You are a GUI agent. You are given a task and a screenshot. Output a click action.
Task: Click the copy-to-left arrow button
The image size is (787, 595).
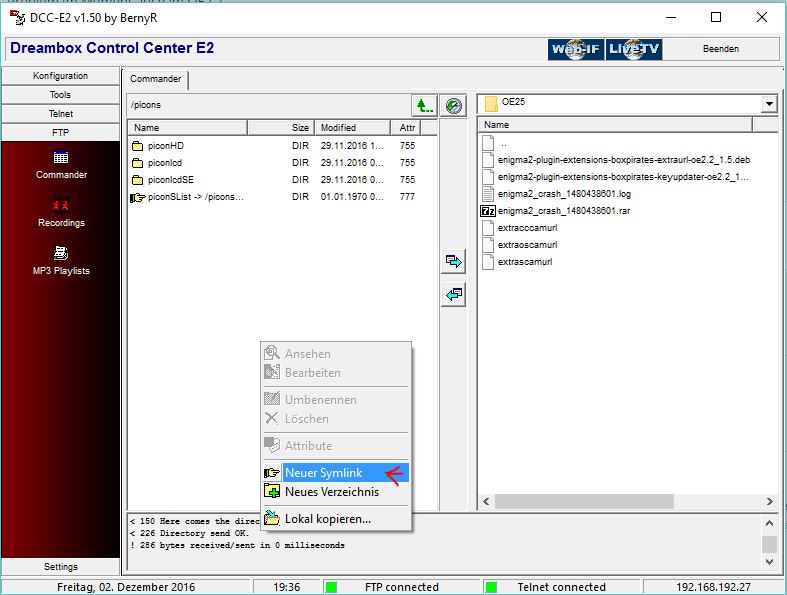[454, 295]
